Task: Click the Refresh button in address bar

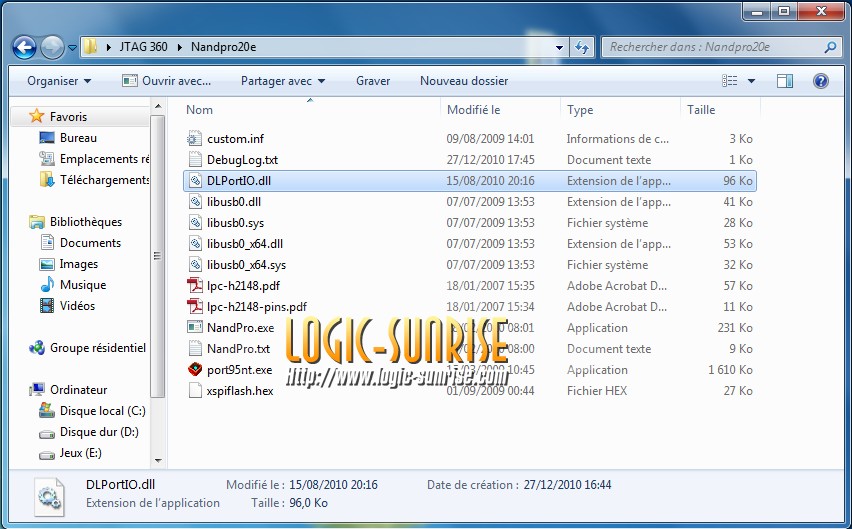Action: coord(582,47)
